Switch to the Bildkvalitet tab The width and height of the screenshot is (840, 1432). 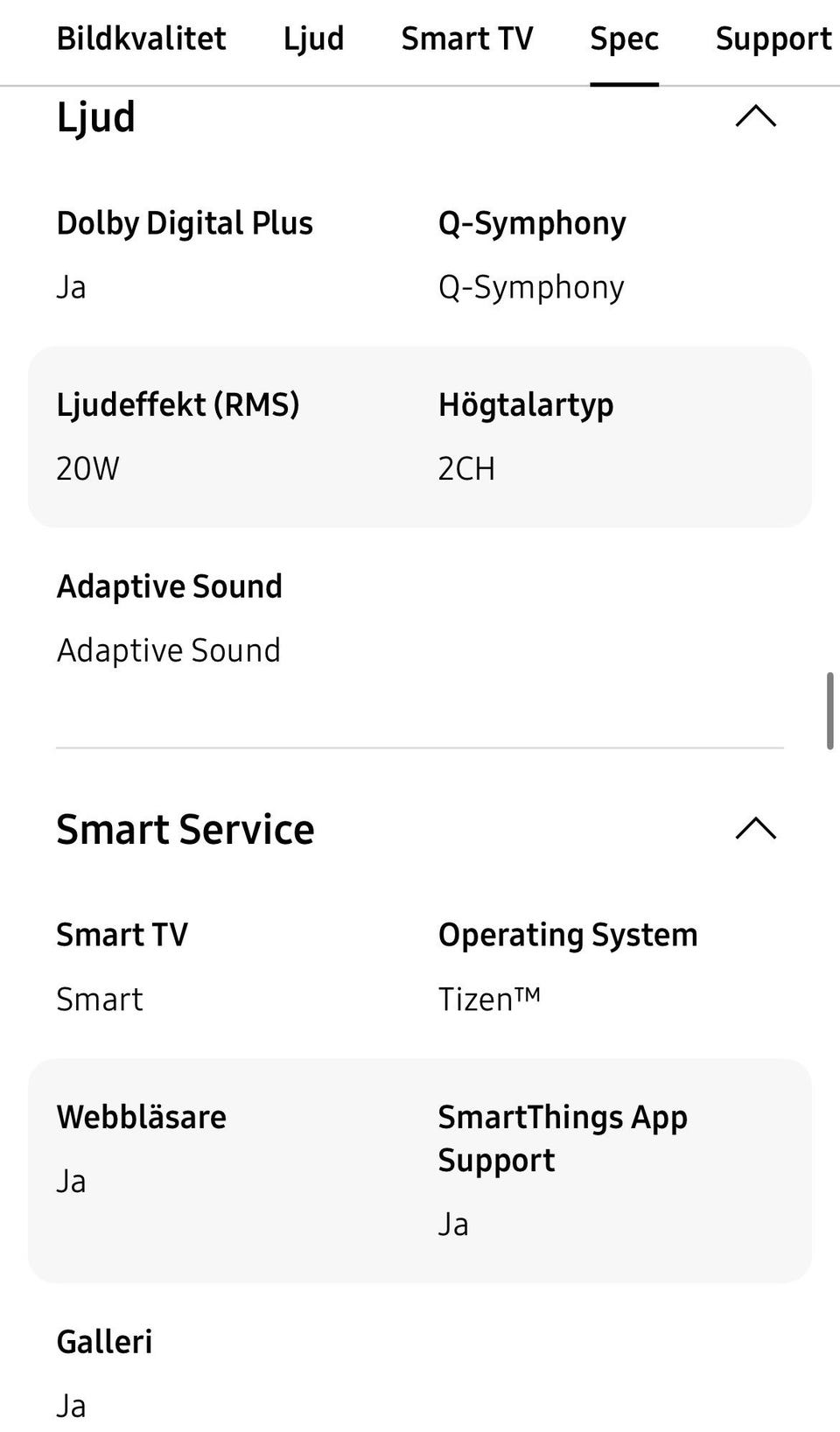pyautogui.click(x=141, y=39)
